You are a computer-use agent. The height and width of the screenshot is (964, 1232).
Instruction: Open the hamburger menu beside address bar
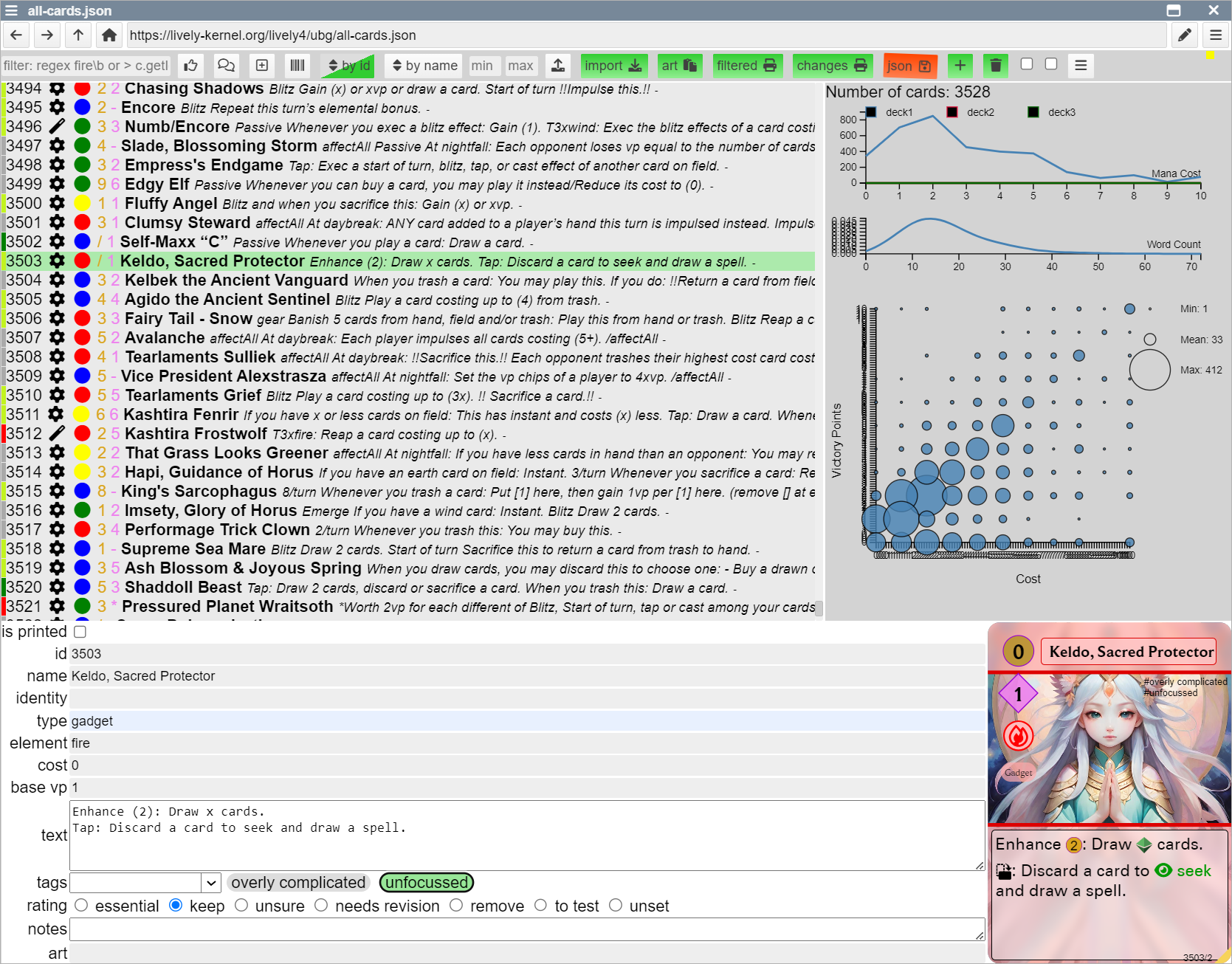[1216, 35]
